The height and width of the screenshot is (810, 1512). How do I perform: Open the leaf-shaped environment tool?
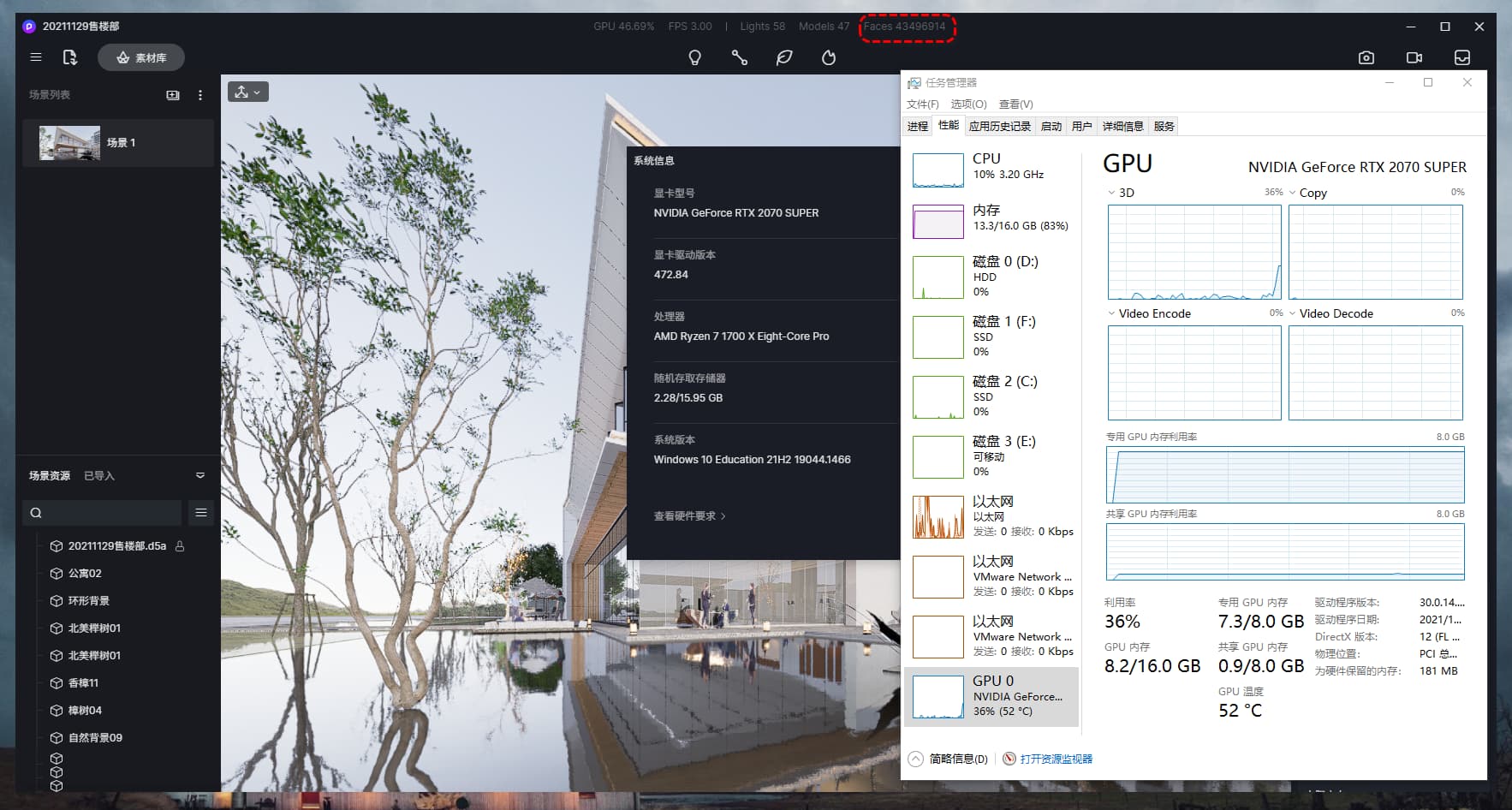pyautogui.click(x=783, y=57)
